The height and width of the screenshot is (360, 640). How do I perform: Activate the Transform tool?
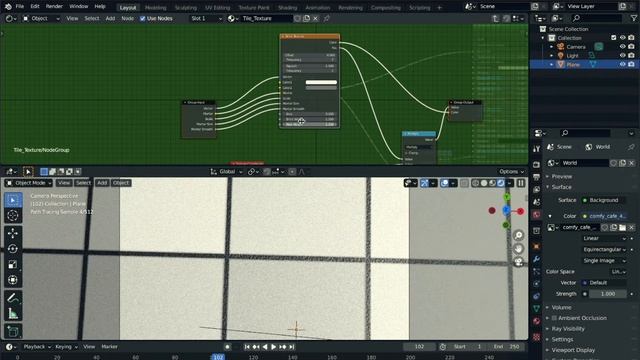pos(13,280)
